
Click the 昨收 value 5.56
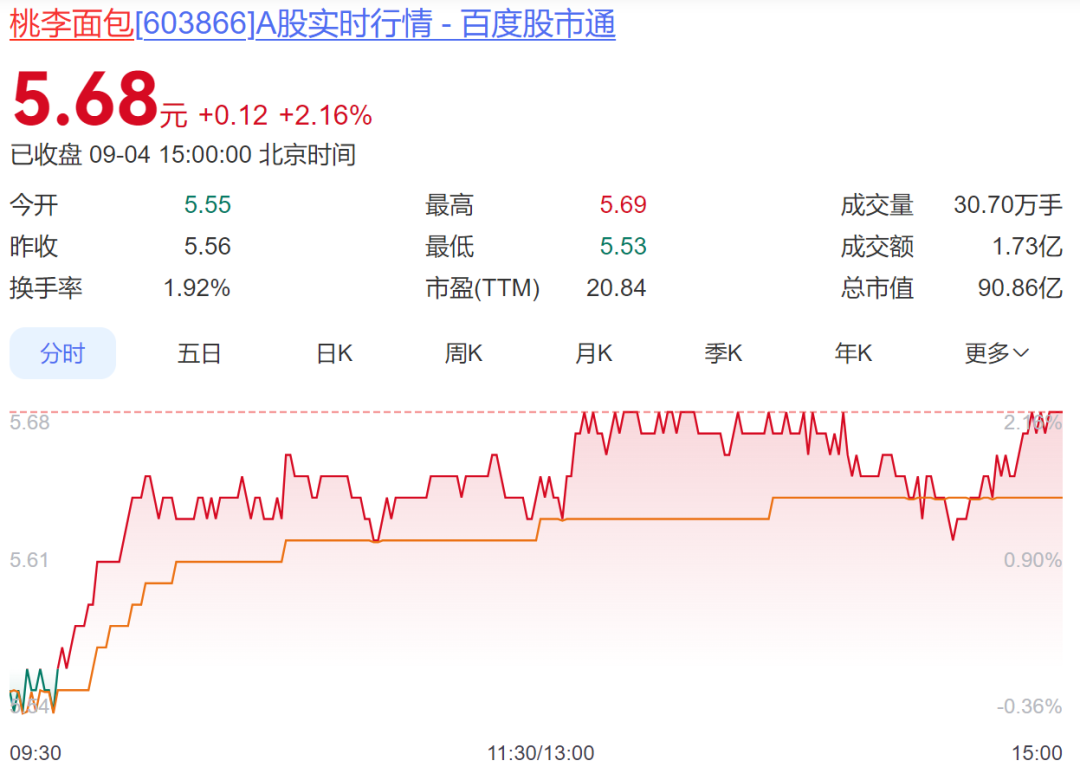click(207, 246)
